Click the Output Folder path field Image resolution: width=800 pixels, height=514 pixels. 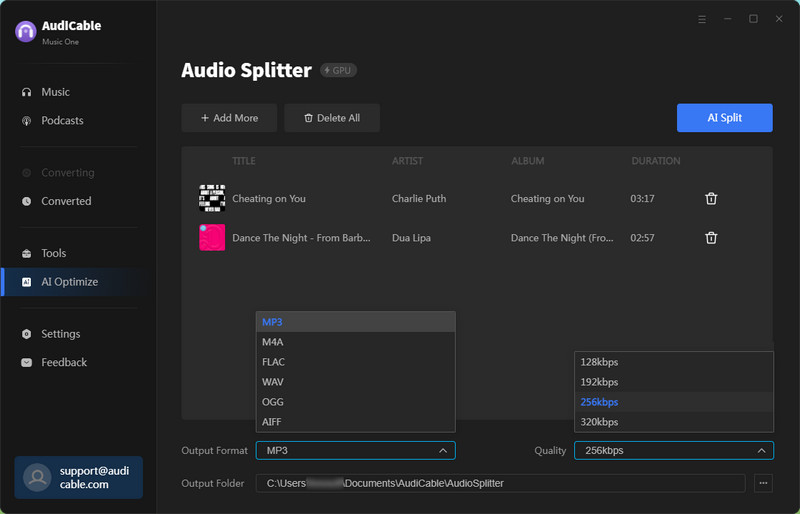tap(500, 483)
